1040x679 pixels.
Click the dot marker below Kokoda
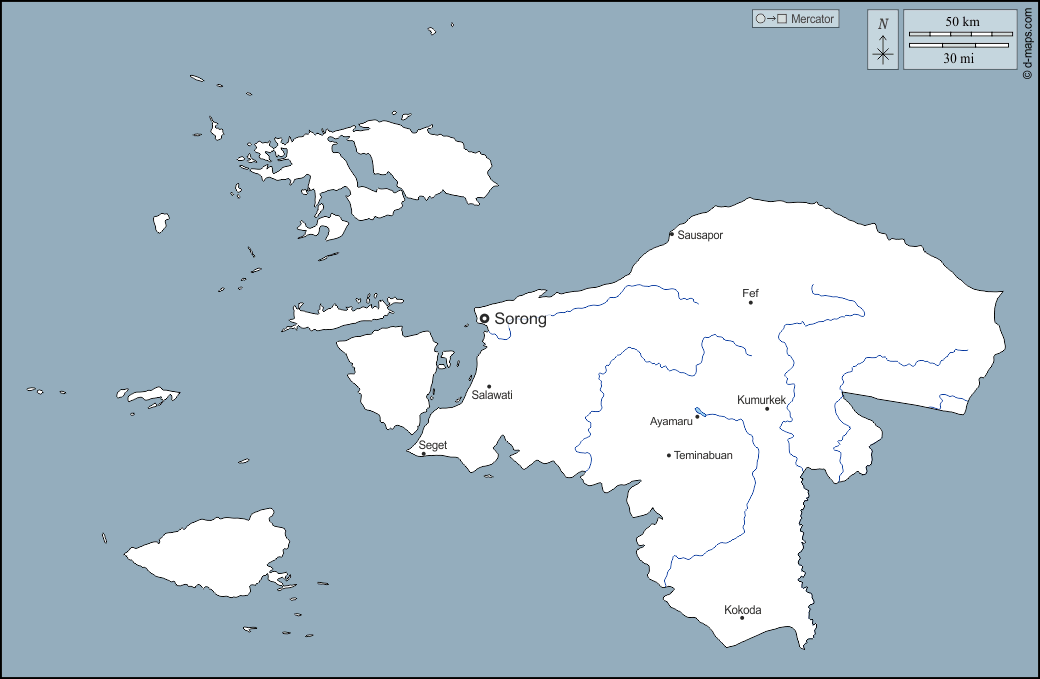pyautogui.click(x=742, y=618)
